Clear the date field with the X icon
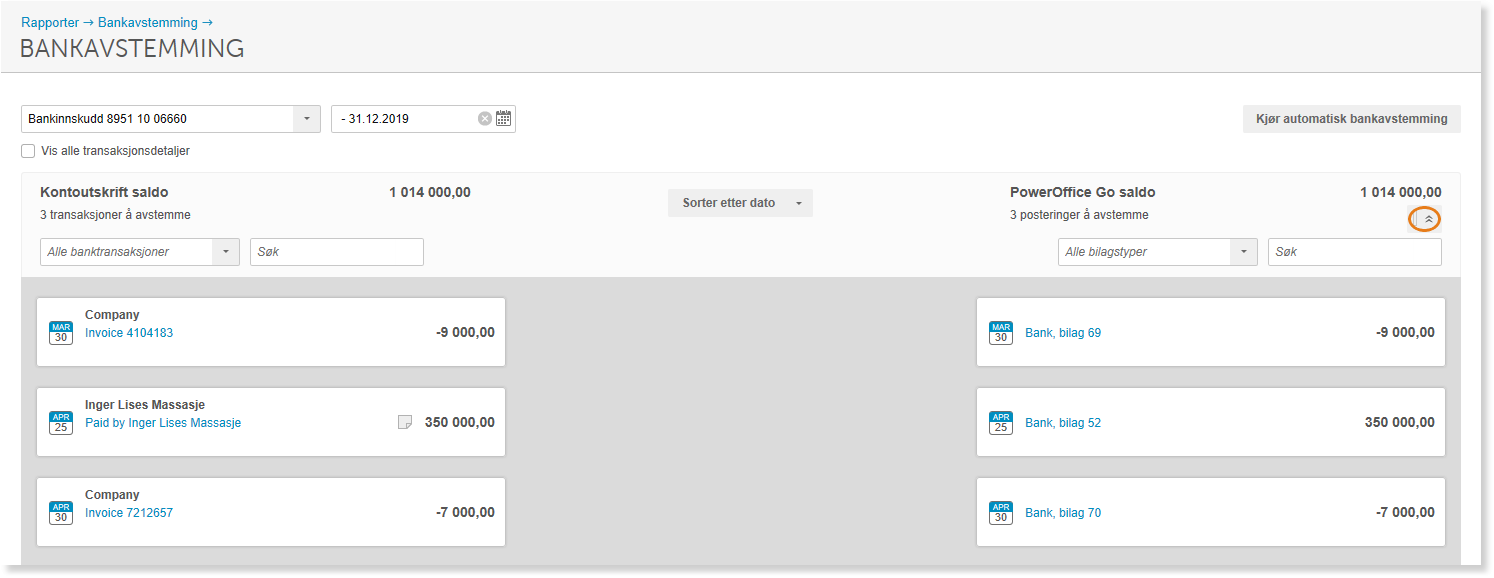Image resolution: width=1494 pixels, height=578 pixels. 485,119
